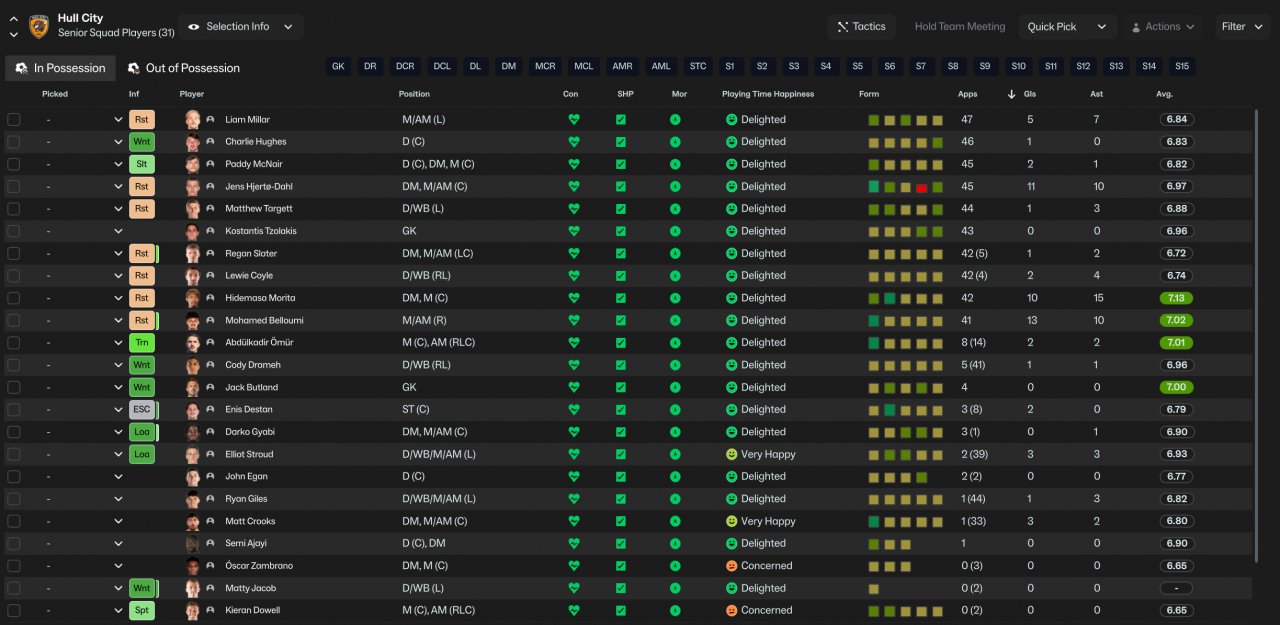Tick the checkbox for Liam Millar
Screen dimensions: 1280x625
(x=14, y=119)
